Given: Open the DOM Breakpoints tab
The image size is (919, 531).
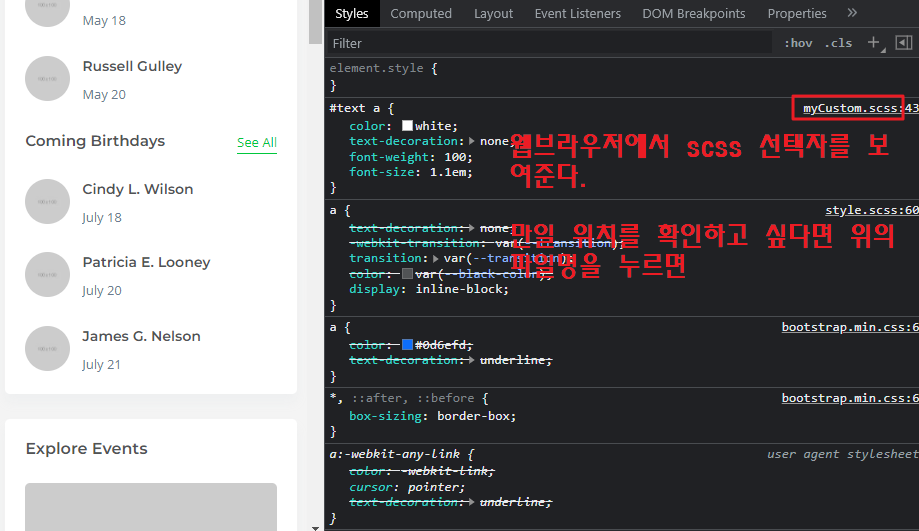Looking at the screenshot, I should (693, 13).
